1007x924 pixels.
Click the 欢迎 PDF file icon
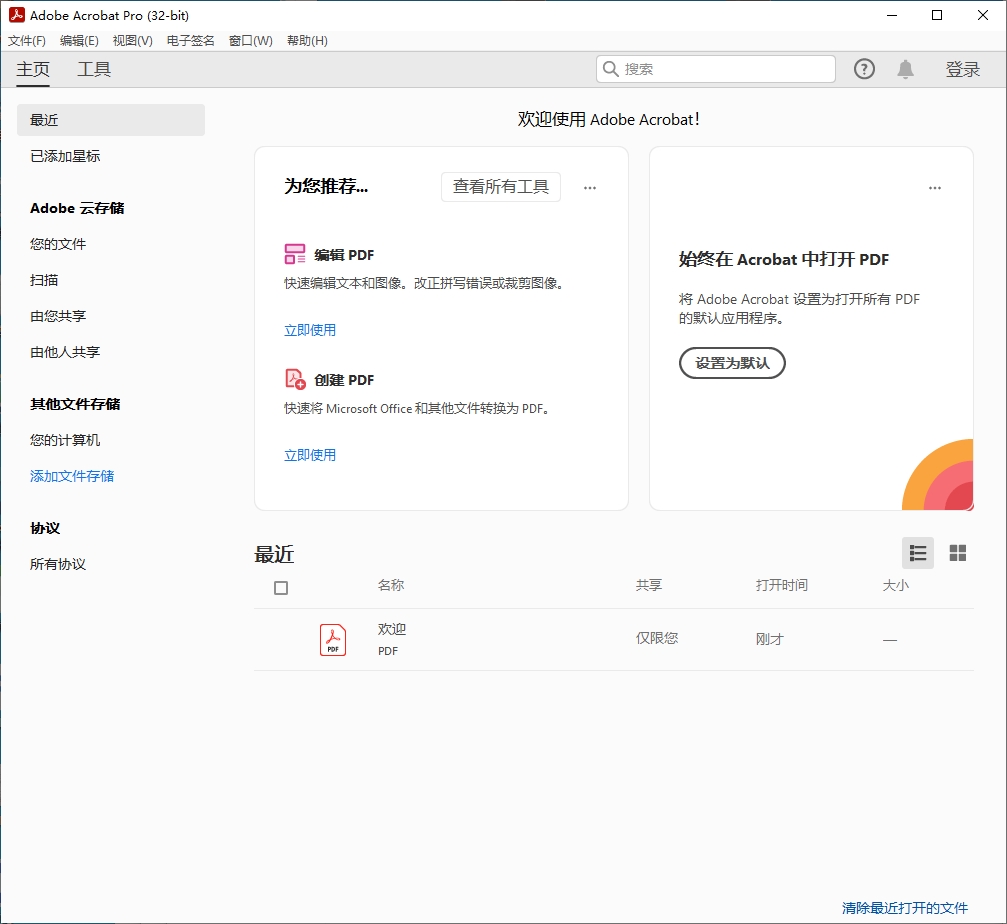tap(333, 638)
